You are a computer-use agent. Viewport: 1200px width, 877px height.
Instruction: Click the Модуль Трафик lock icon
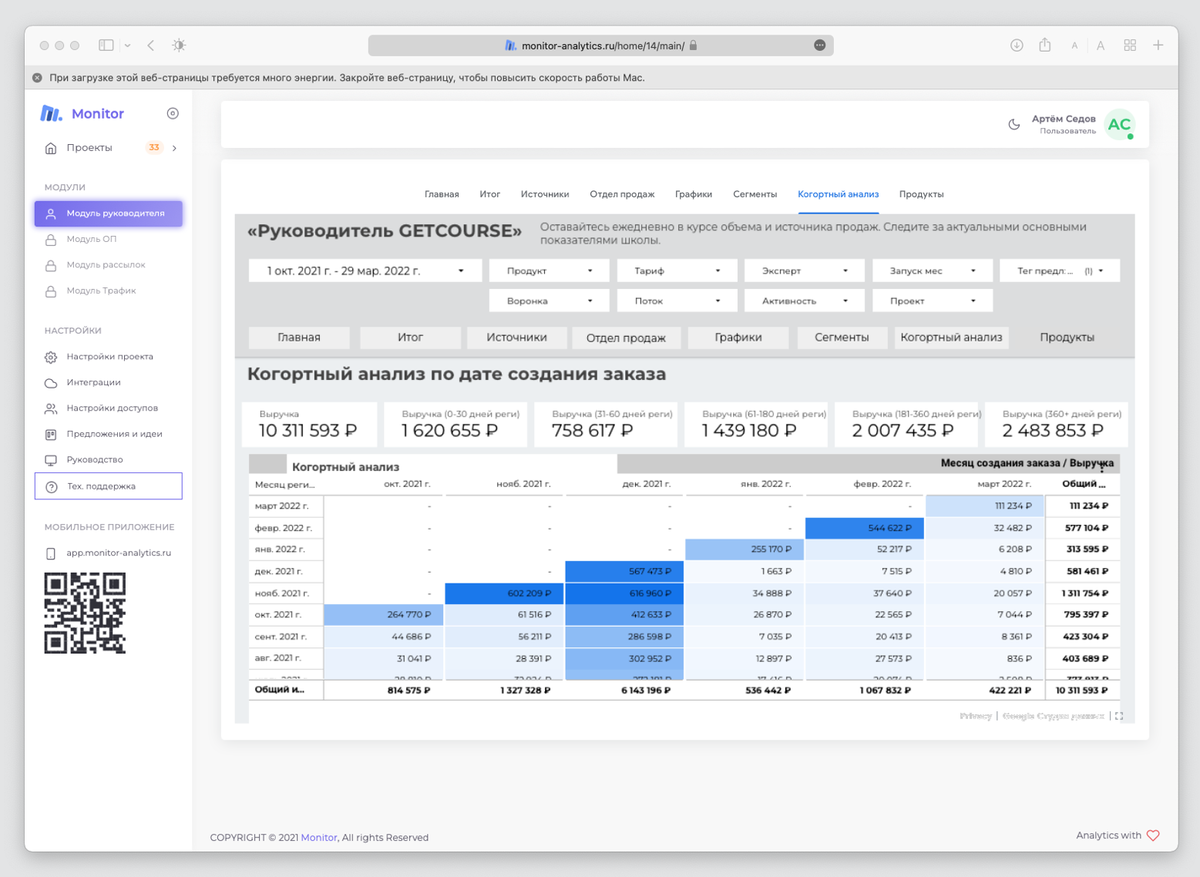[x=51, y=292]
